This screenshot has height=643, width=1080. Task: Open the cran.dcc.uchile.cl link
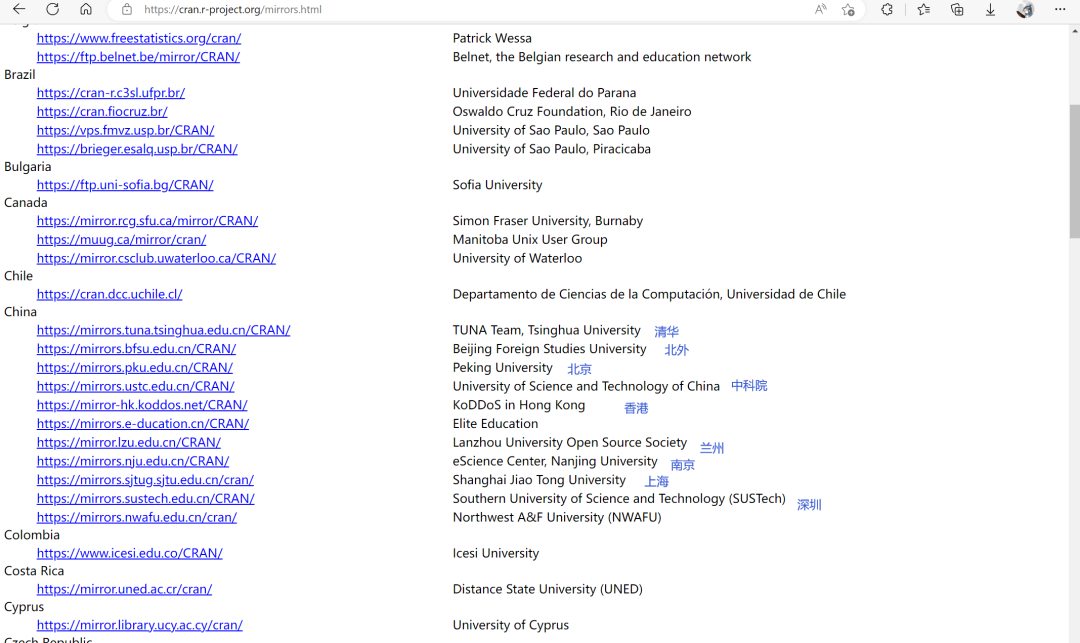click(110, 294)
